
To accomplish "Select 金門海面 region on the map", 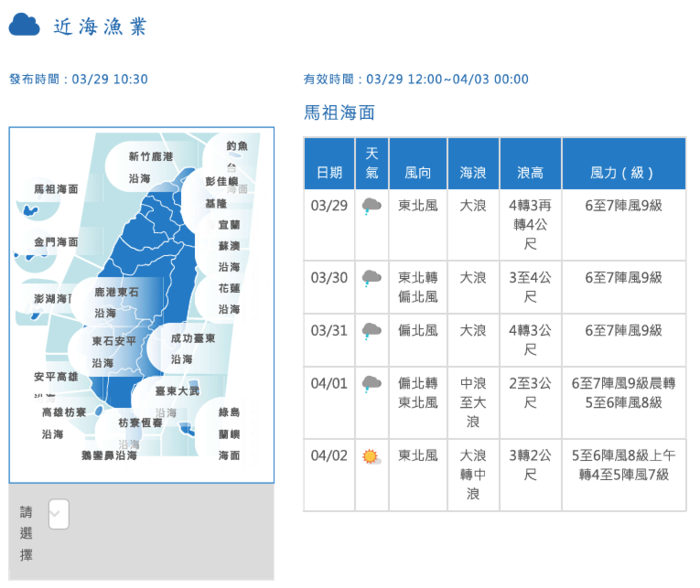I will [56, 242].
